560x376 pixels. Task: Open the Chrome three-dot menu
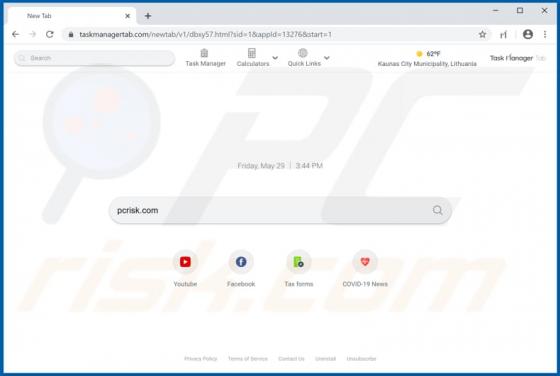coord(545,34)
